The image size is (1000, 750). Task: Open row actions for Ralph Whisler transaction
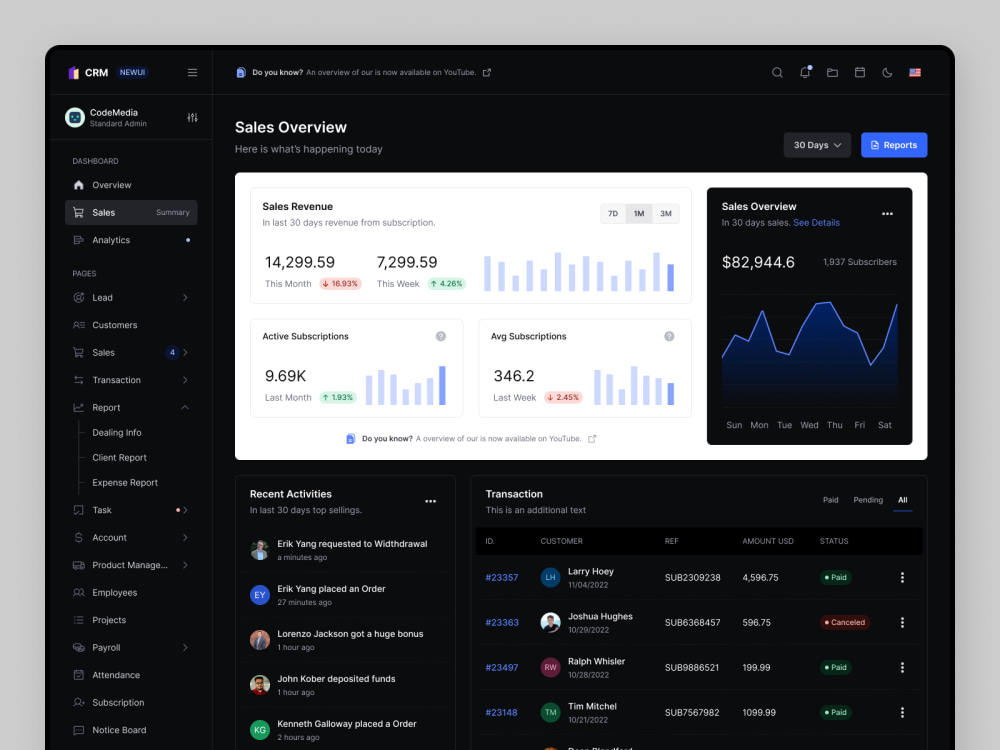click(902, 667)
